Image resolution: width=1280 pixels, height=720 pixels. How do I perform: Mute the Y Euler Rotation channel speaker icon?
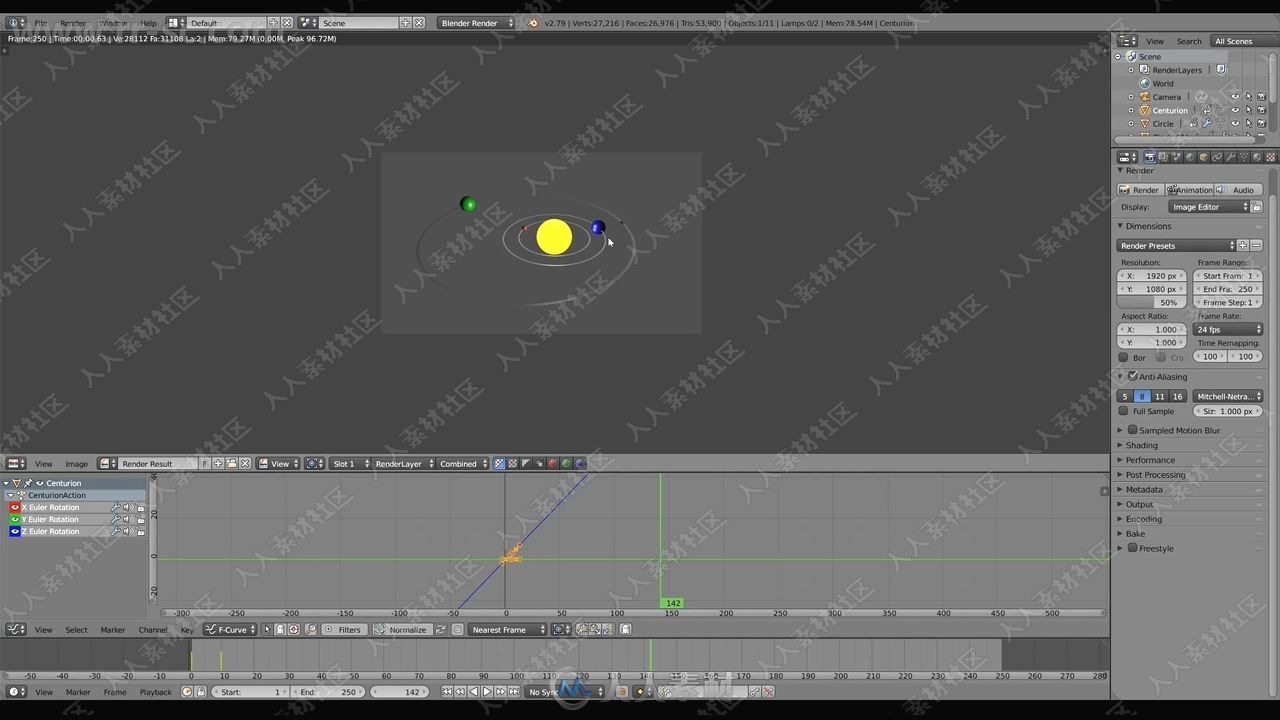point(128,520)
